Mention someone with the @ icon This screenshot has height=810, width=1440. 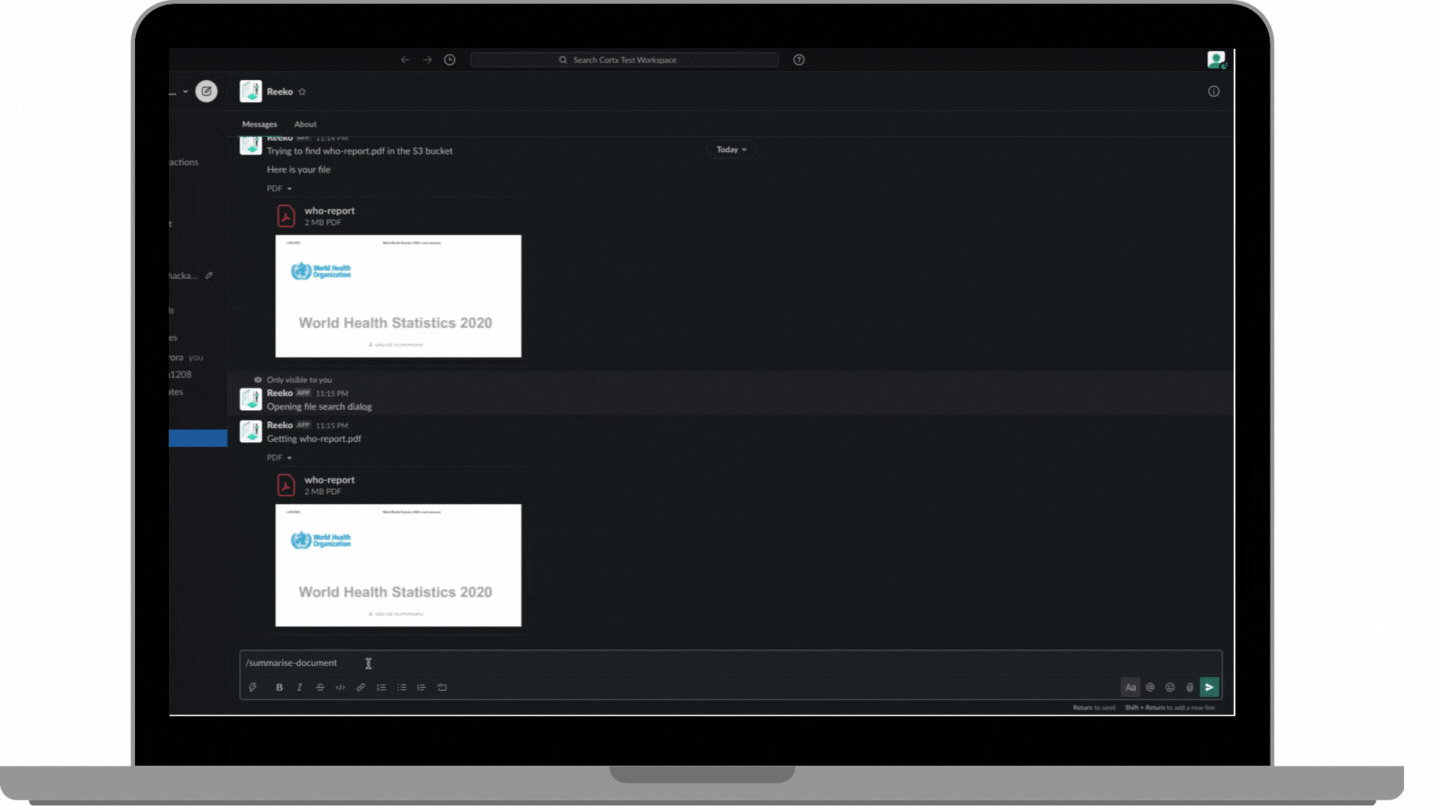[1150, 688]
